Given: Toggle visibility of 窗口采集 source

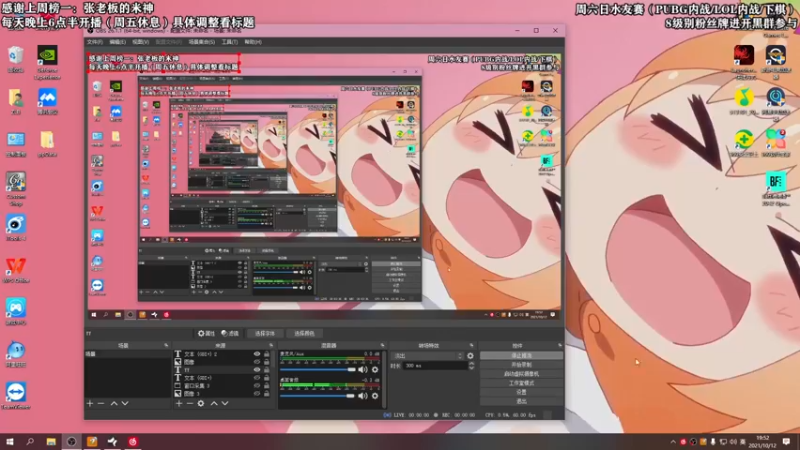Looking at the screenshot, I should [x=257, y=386].
